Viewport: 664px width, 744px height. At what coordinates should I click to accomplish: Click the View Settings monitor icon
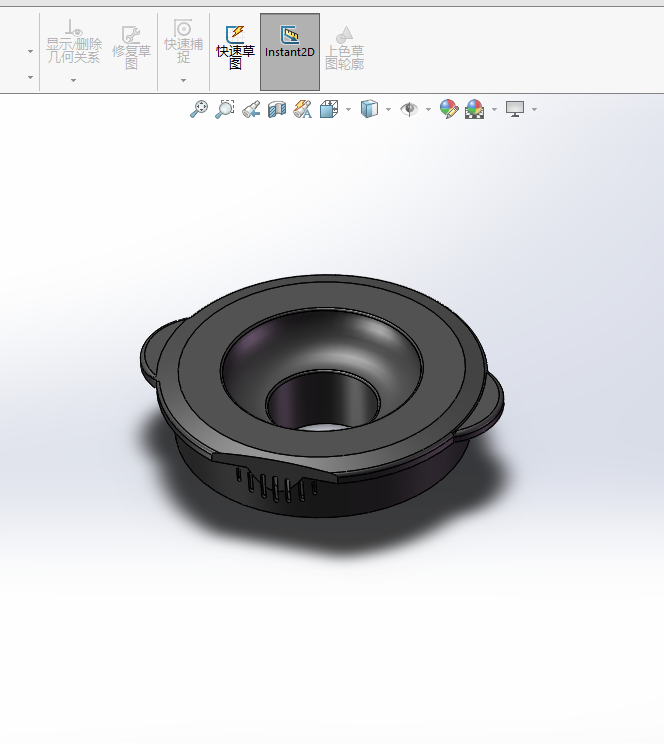[515, 109]
